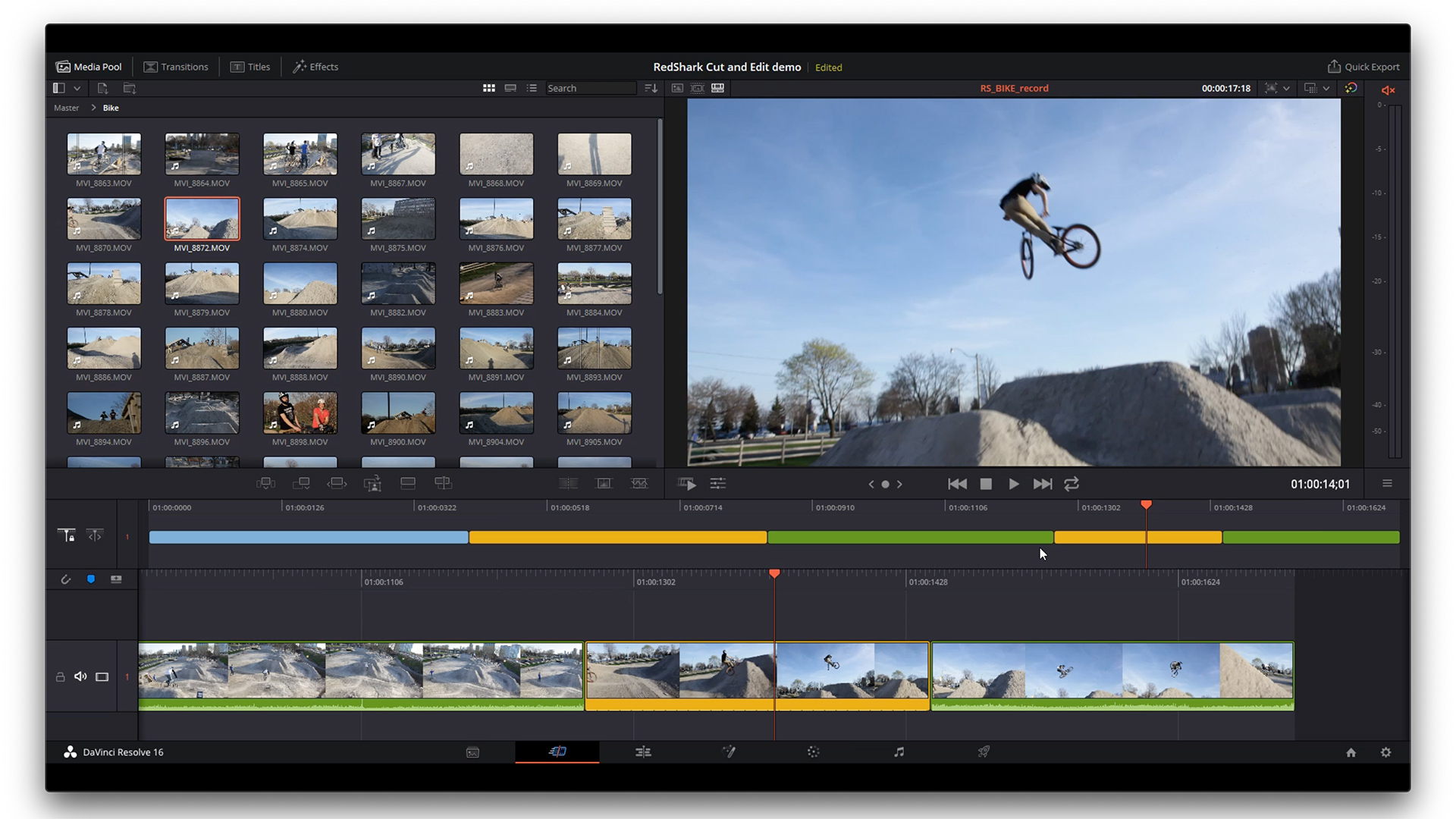
Task: Click the cut transition icon
Action: pyautogui.click(x=568, y=483)
